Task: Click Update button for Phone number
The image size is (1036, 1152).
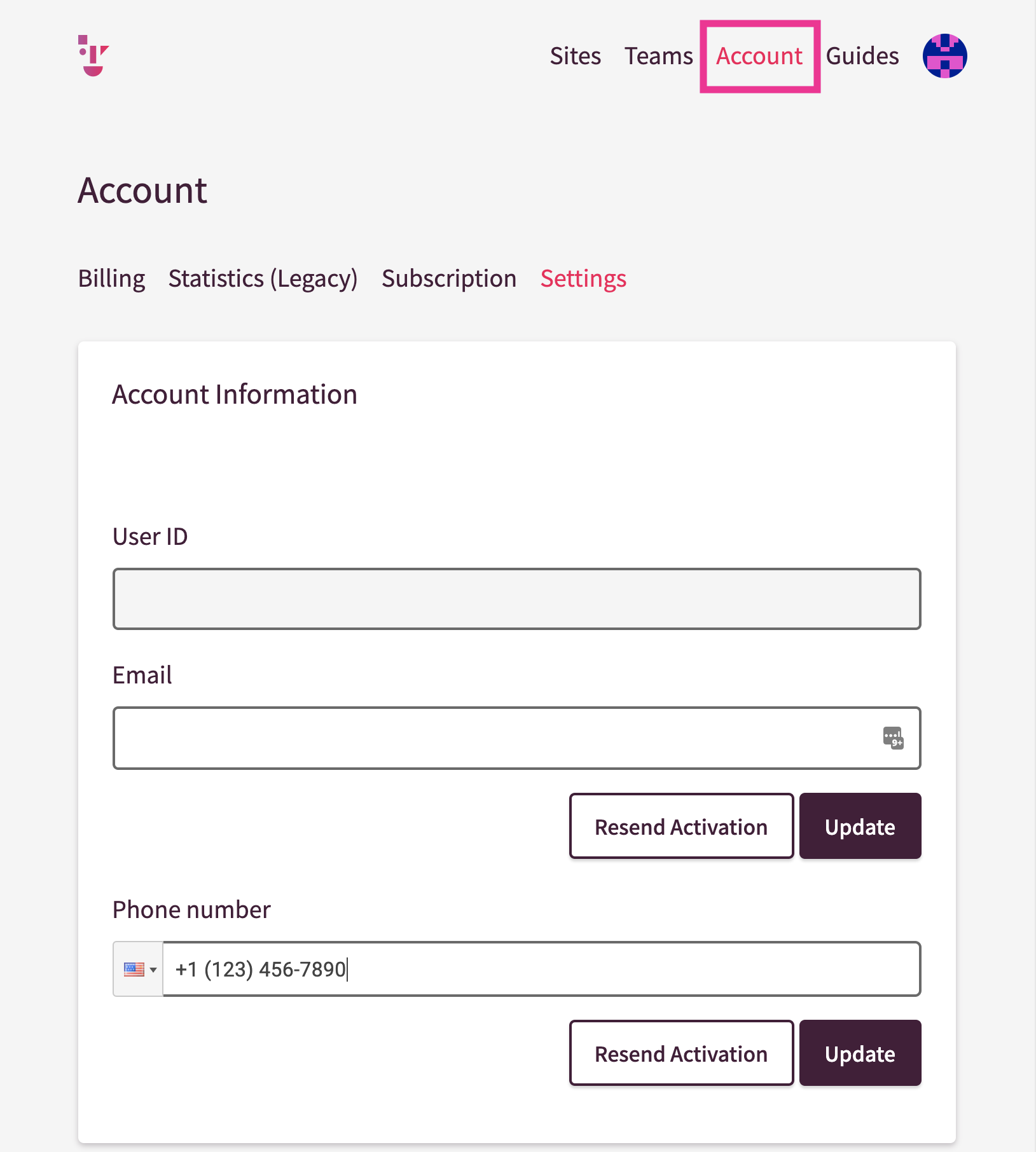Action: click(860, 1053)
